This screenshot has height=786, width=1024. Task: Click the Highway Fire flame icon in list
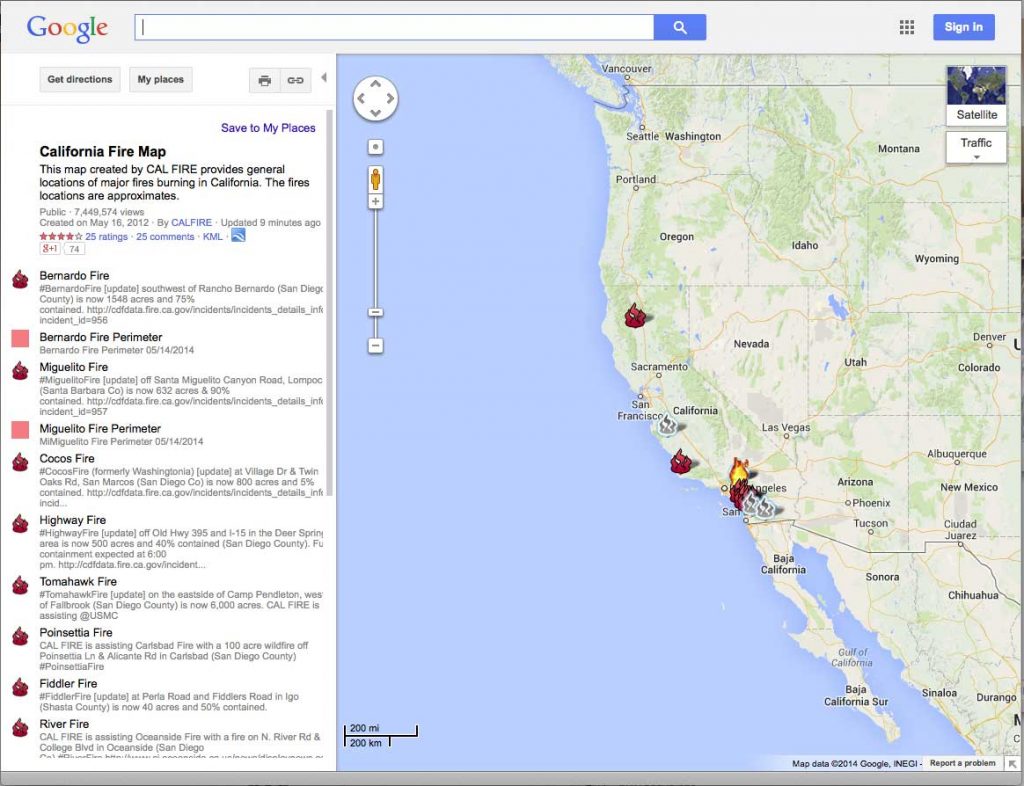click(x=20, y=524)
